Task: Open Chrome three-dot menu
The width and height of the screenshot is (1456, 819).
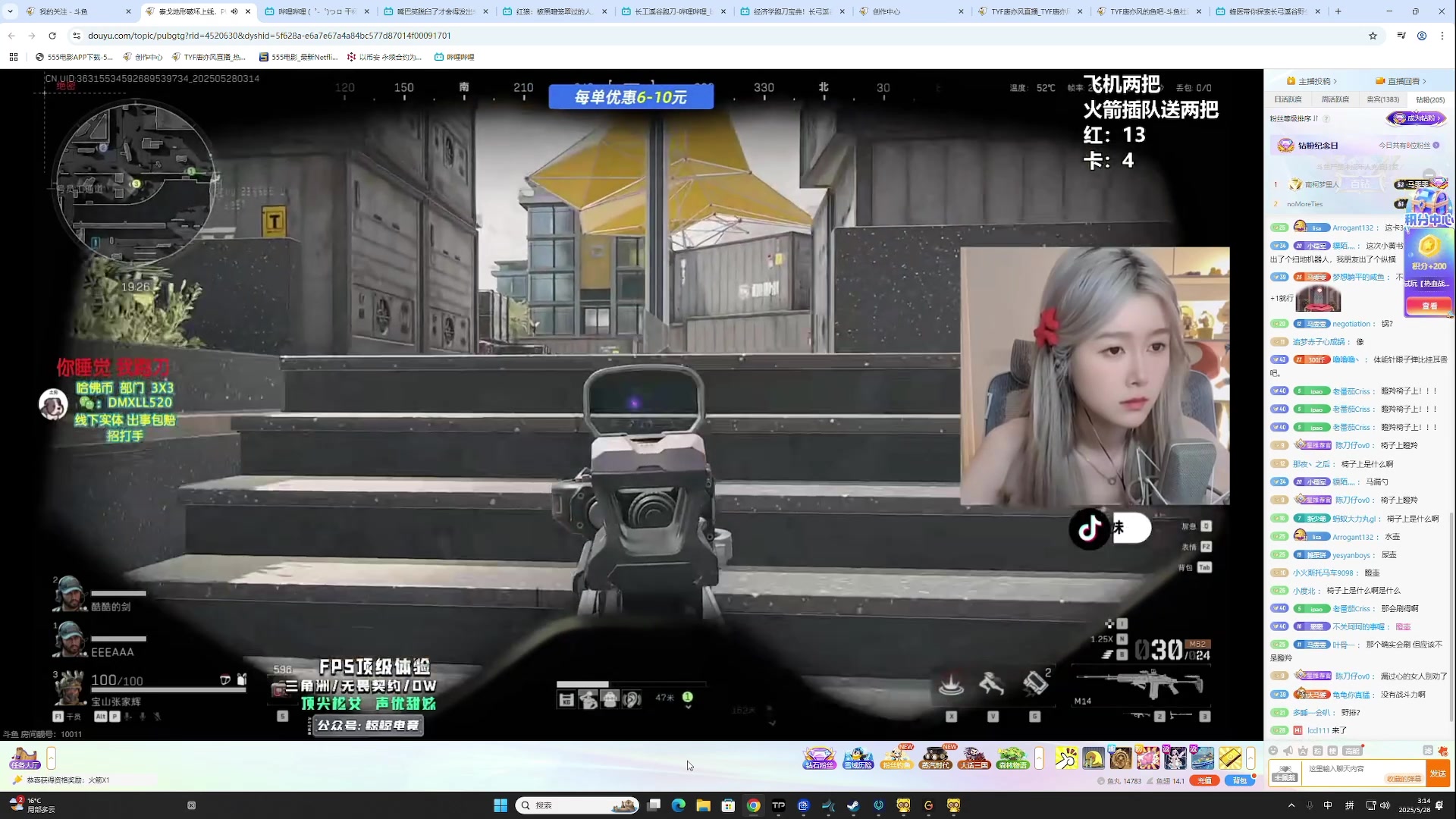Action: pyautogui.click(x=1442, y=36)
